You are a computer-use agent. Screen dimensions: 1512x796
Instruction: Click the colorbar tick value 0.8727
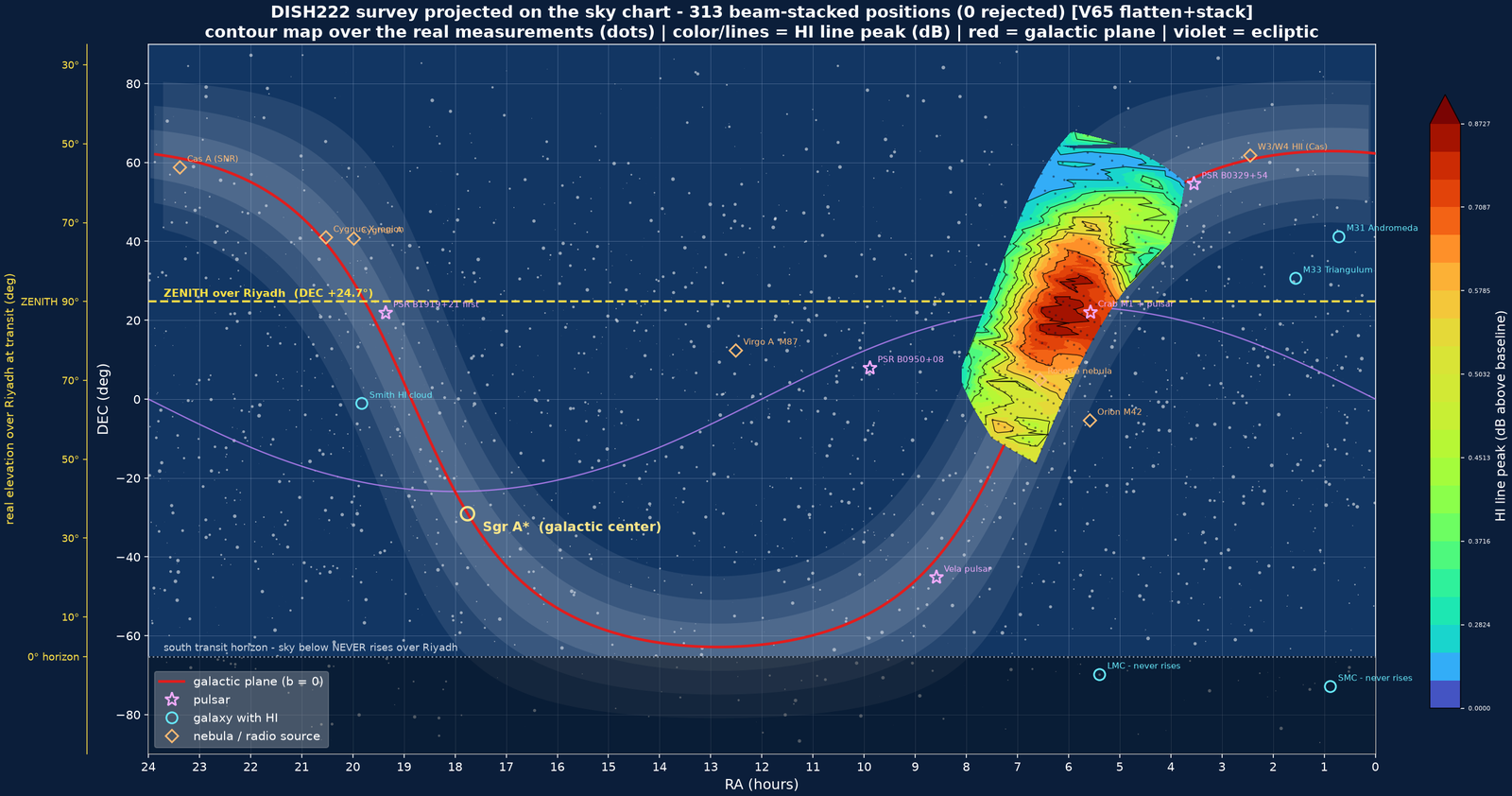(x=1478, y=124)
